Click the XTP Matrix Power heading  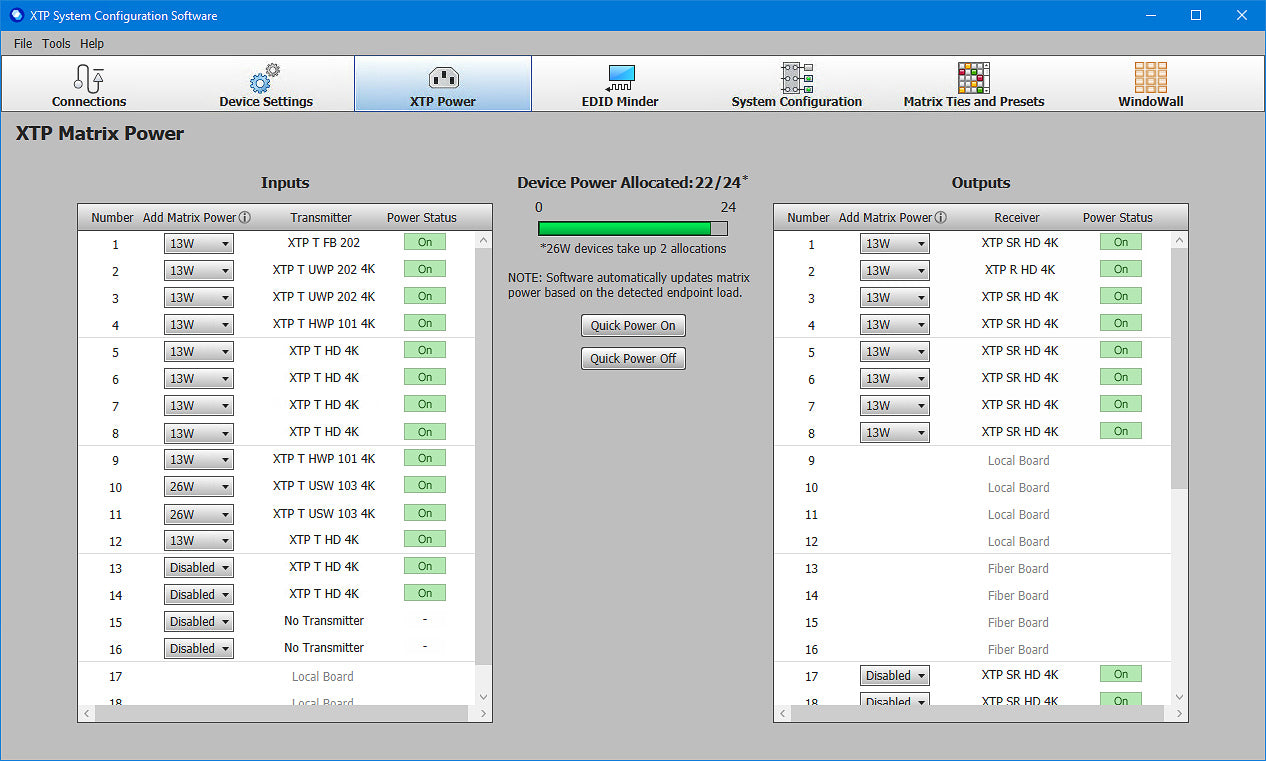pyautogui.click(x=100, y=133)
